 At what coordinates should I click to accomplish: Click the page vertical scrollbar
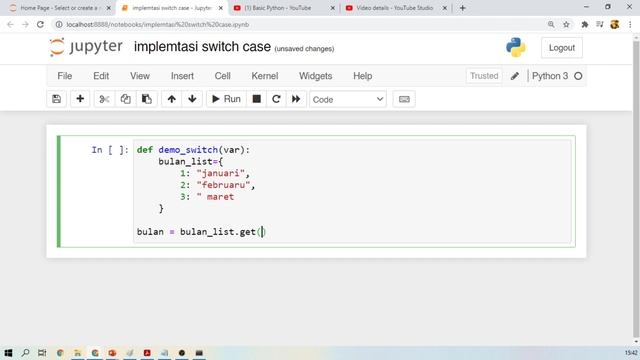coord(636,188)
